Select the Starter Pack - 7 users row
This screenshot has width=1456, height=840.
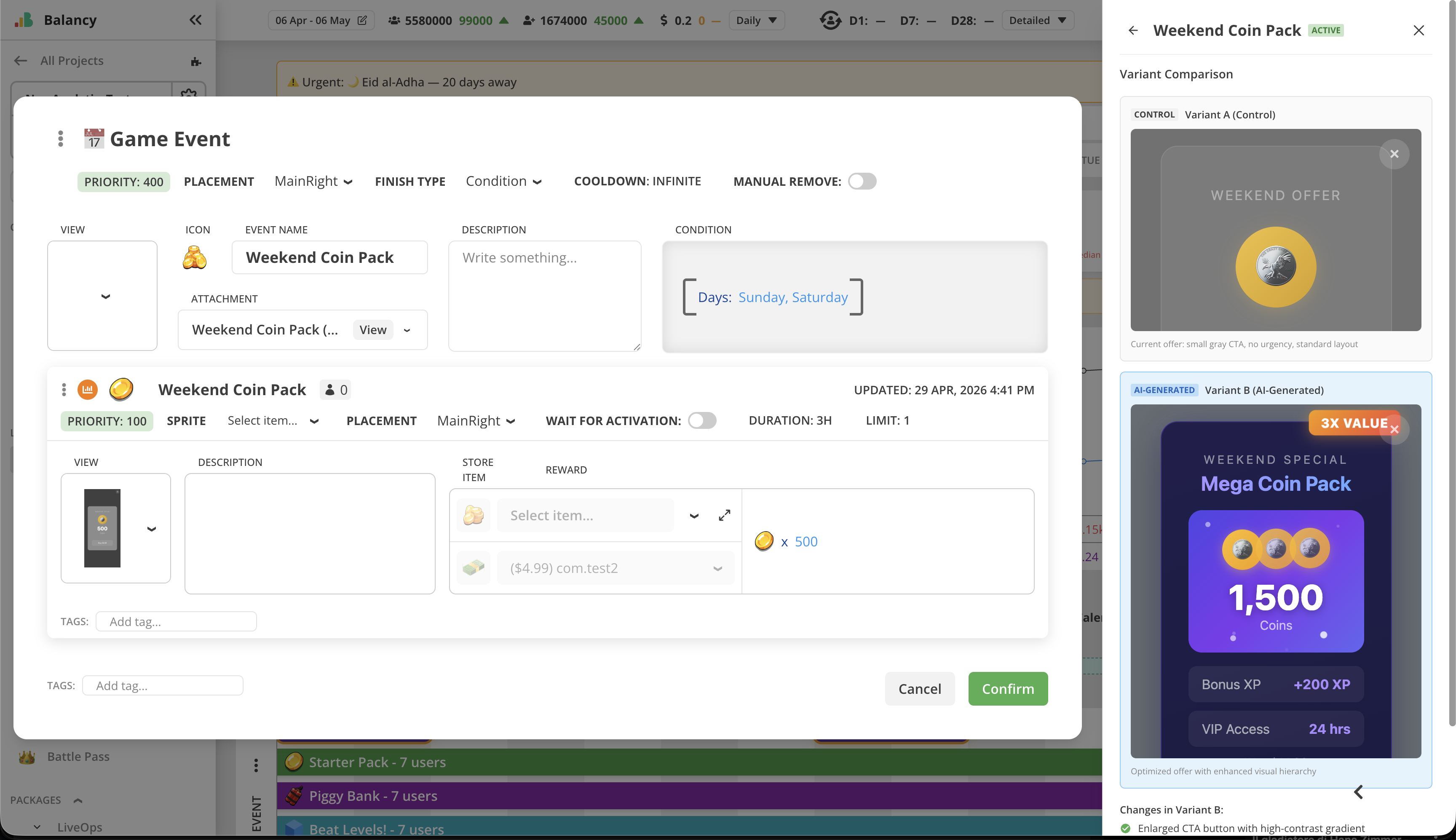689,762
